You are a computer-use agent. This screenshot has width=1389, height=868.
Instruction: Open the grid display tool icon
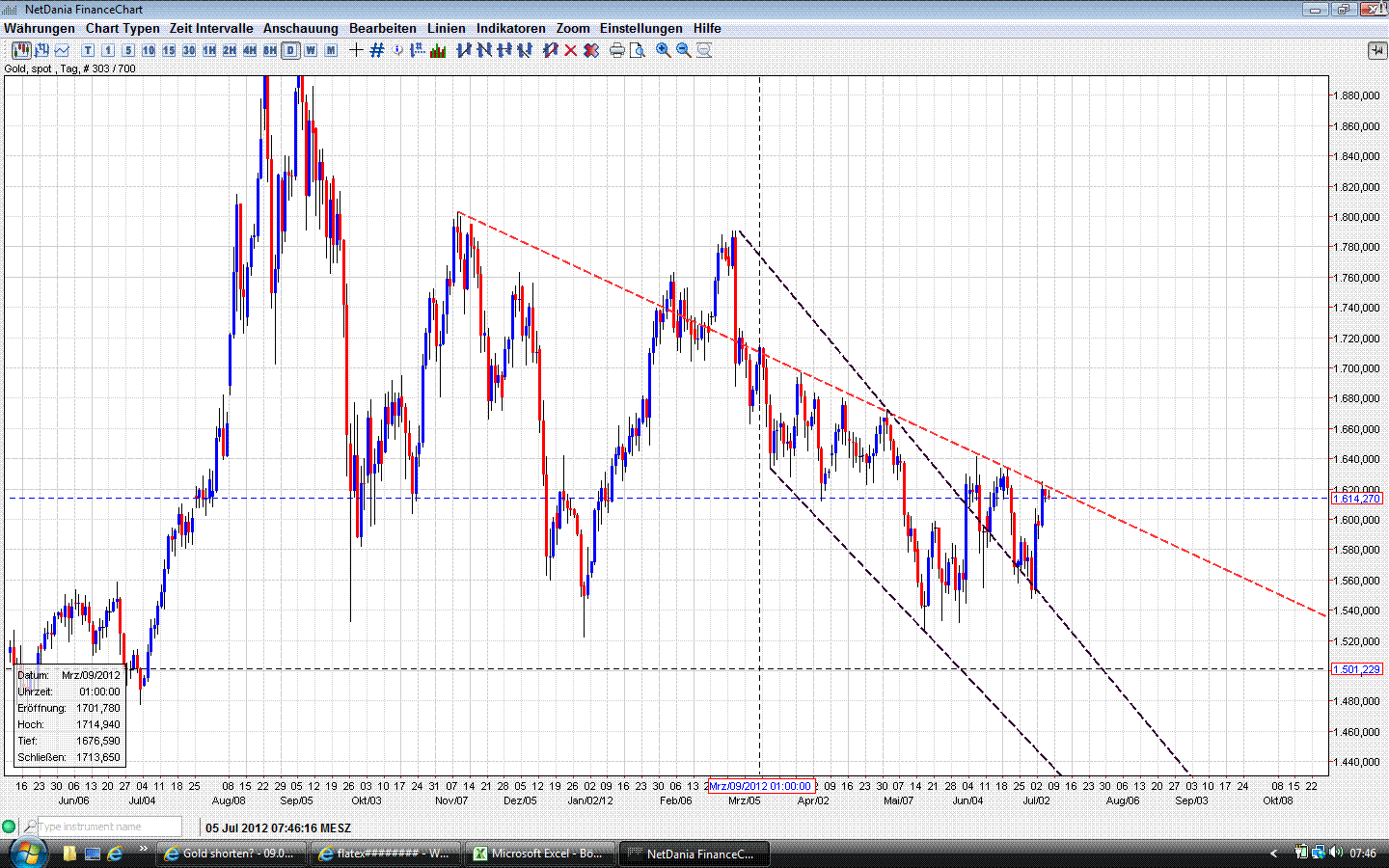(376, 50)
